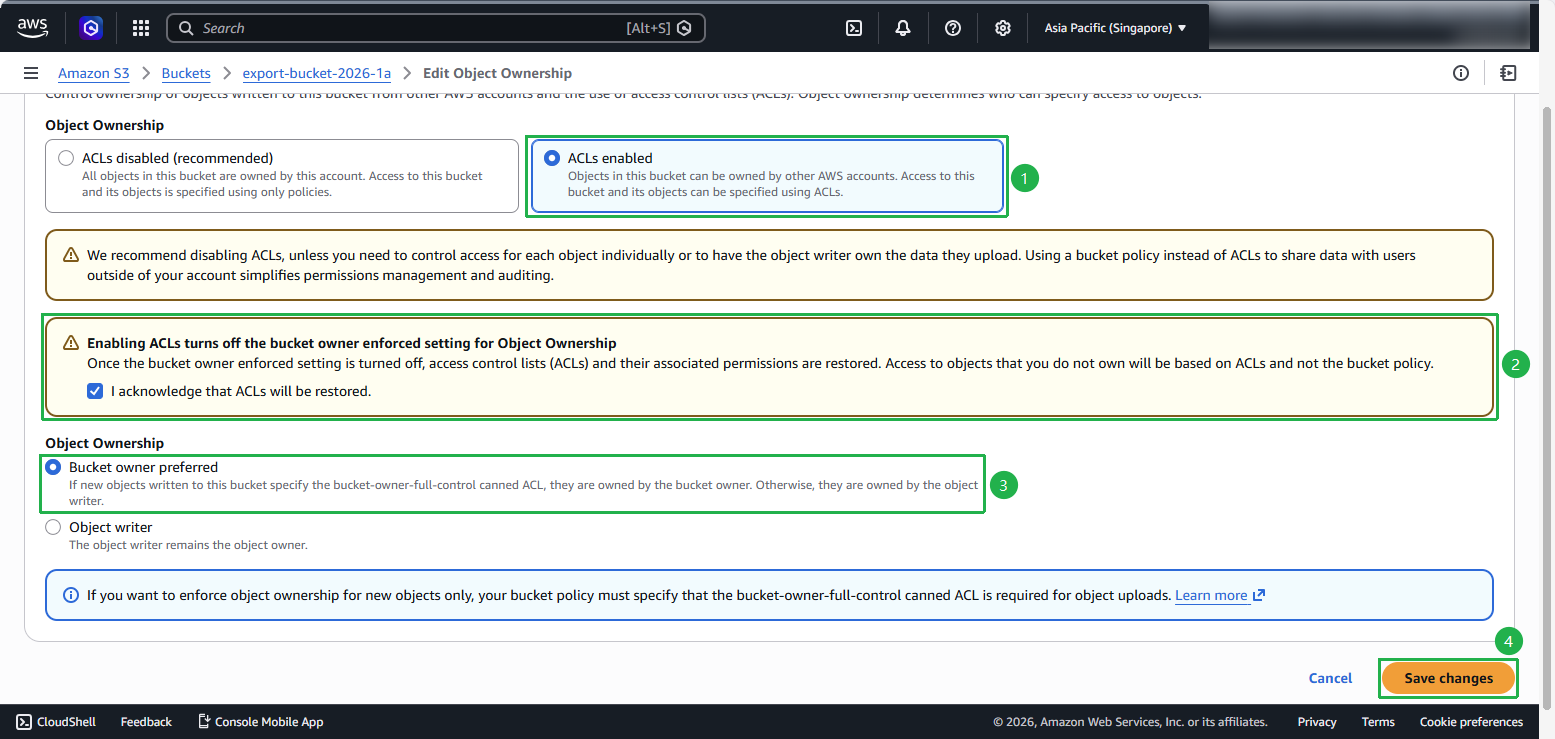Viewport: 1555px width, 739px height.
Task: Click Save changes
Action: point(1448,678)
